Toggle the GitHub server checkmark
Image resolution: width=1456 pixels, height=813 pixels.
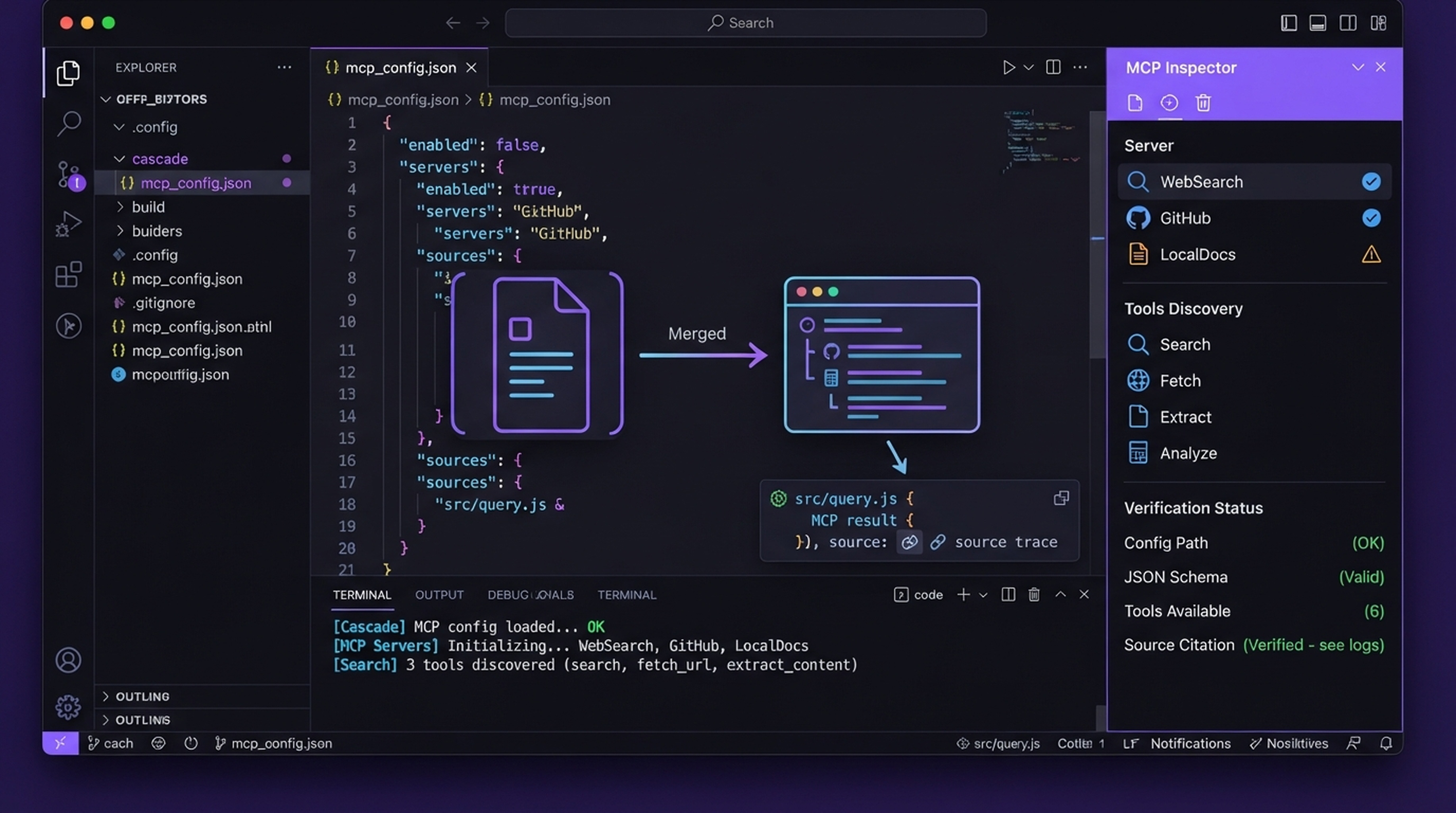coord(1371,218)
